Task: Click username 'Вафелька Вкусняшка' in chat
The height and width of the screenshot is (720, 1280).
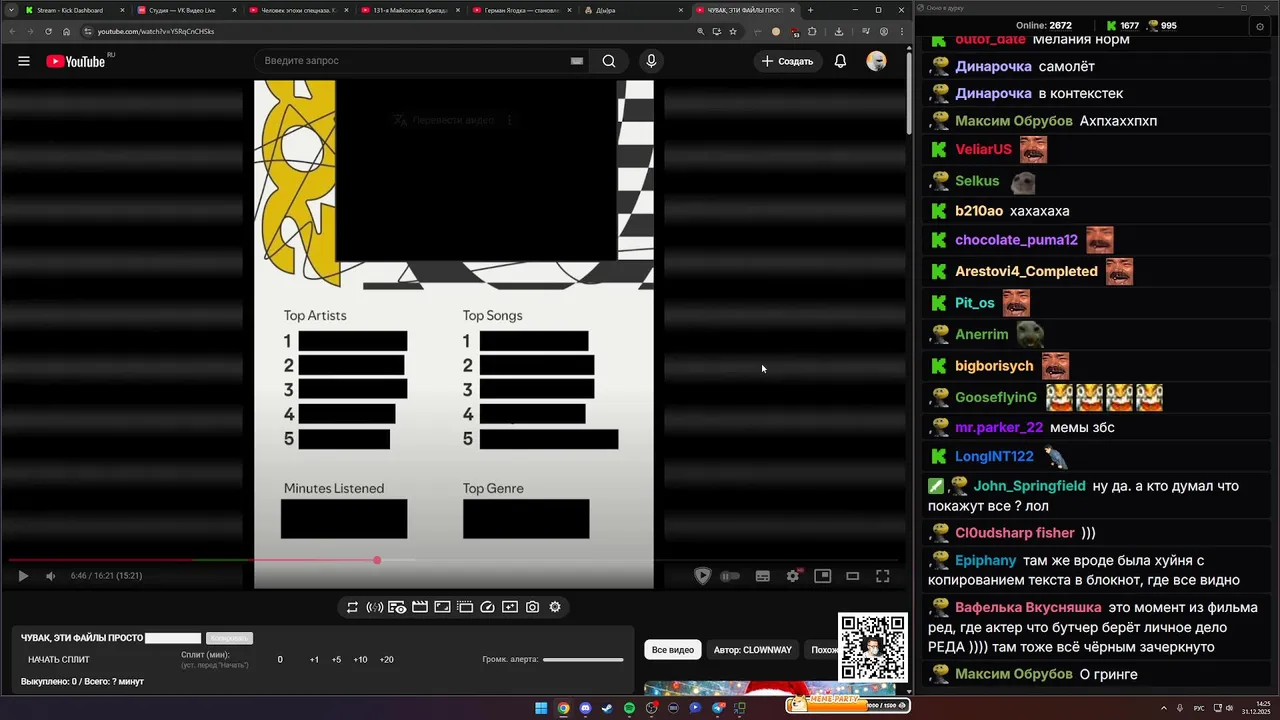Action: coord(1028,607)
